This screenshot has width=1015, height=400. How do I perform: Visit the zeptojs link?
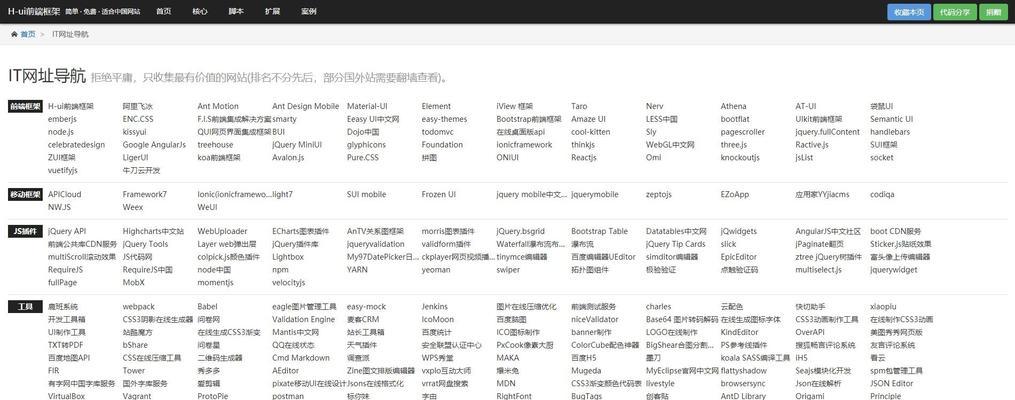(659, 194)
